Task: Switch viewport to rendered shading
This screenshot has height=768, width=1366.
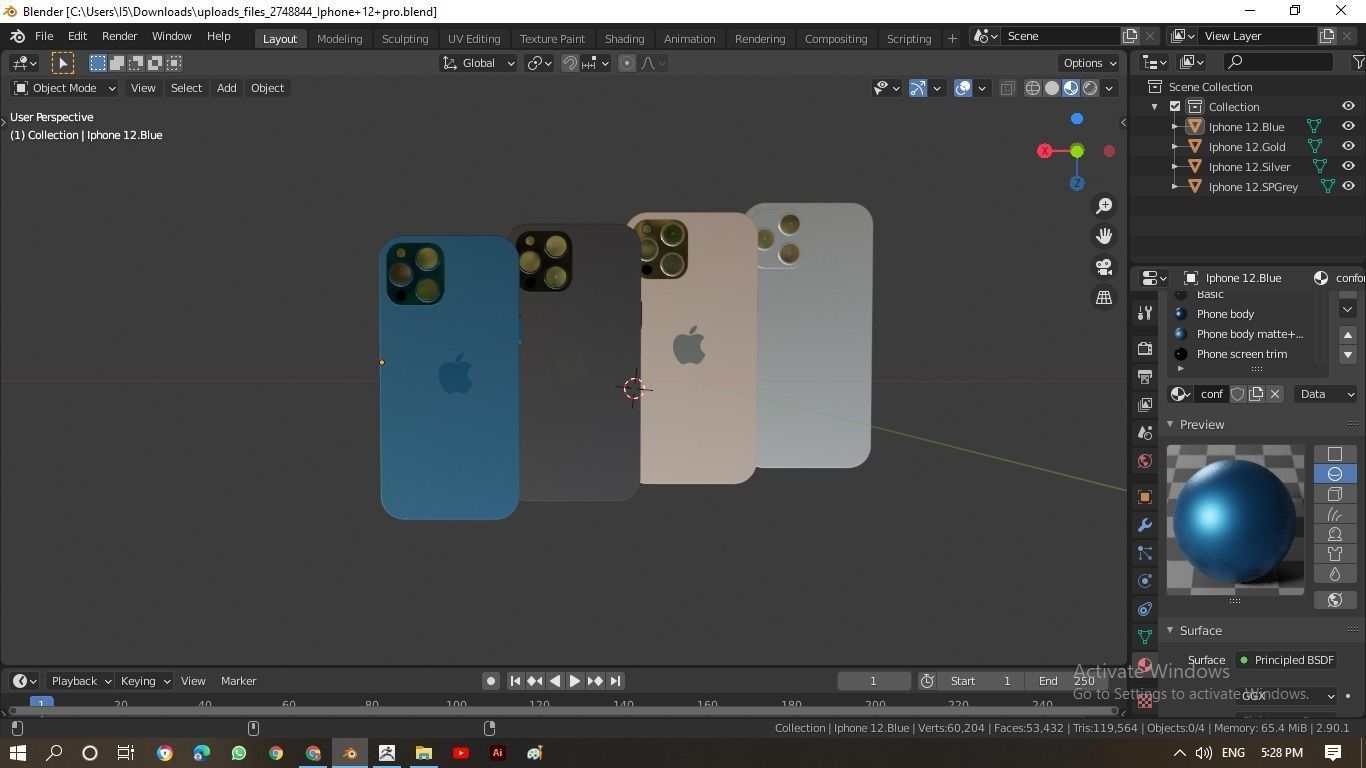Action: 1090,88
